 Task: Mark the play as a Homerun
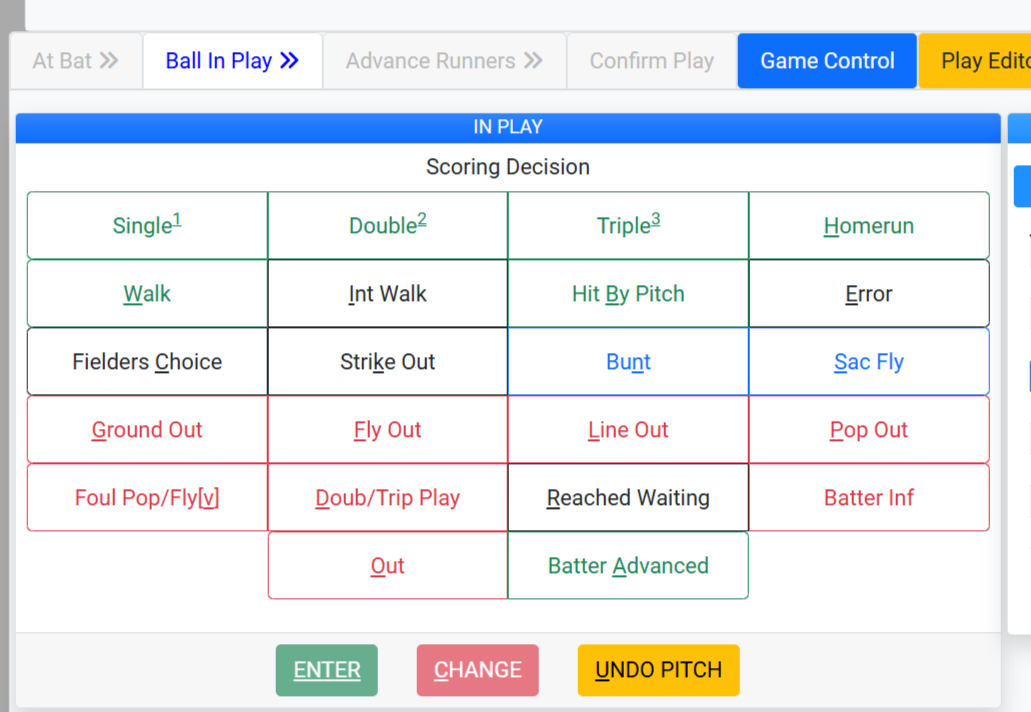pos(868,226)
